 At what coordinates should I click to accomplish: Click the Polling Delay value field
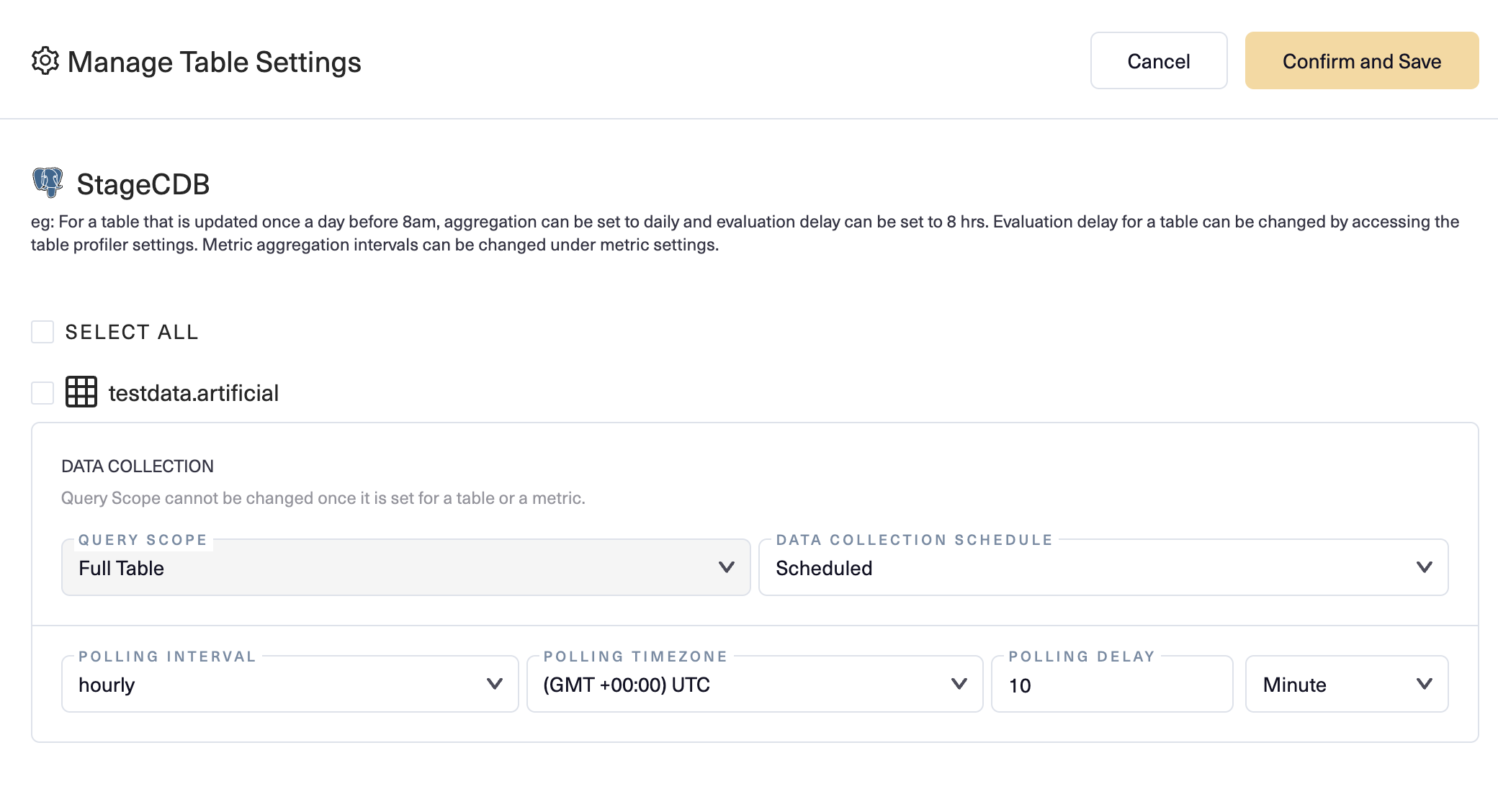[1111, 685]
